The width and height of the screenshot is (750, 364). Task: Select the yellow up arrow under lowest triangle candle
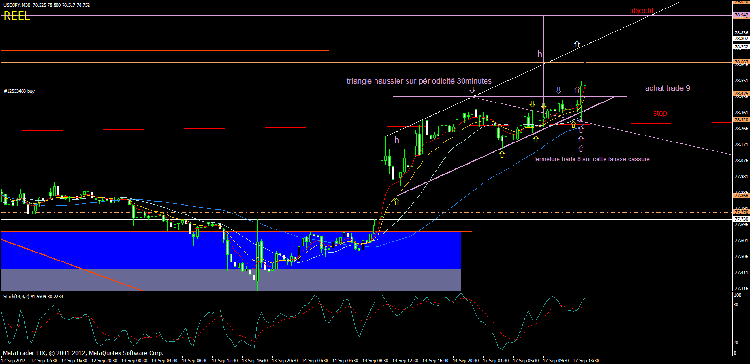(x=502, y=154)
